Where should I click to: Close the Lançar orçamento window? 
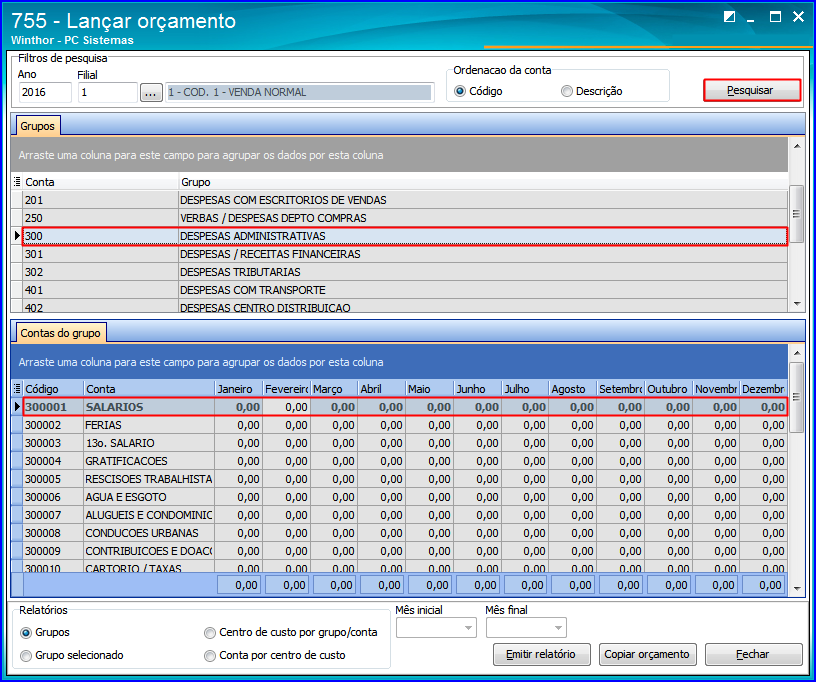click(x=798, y=17)
